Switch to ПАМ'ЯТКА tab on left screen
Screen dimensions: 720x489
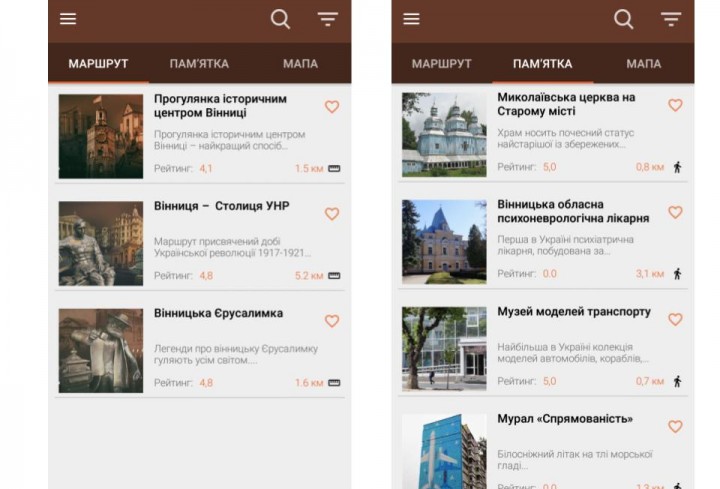(x=199, y=64)
